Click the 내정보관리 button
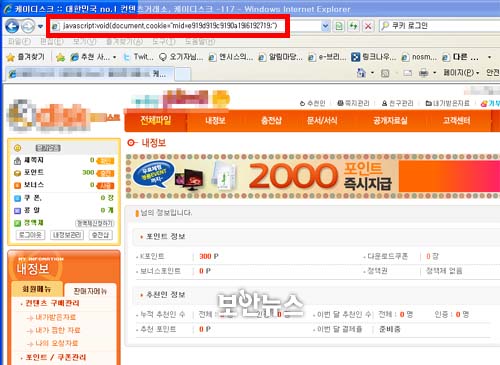500x365 pixels. coord(67,235)
